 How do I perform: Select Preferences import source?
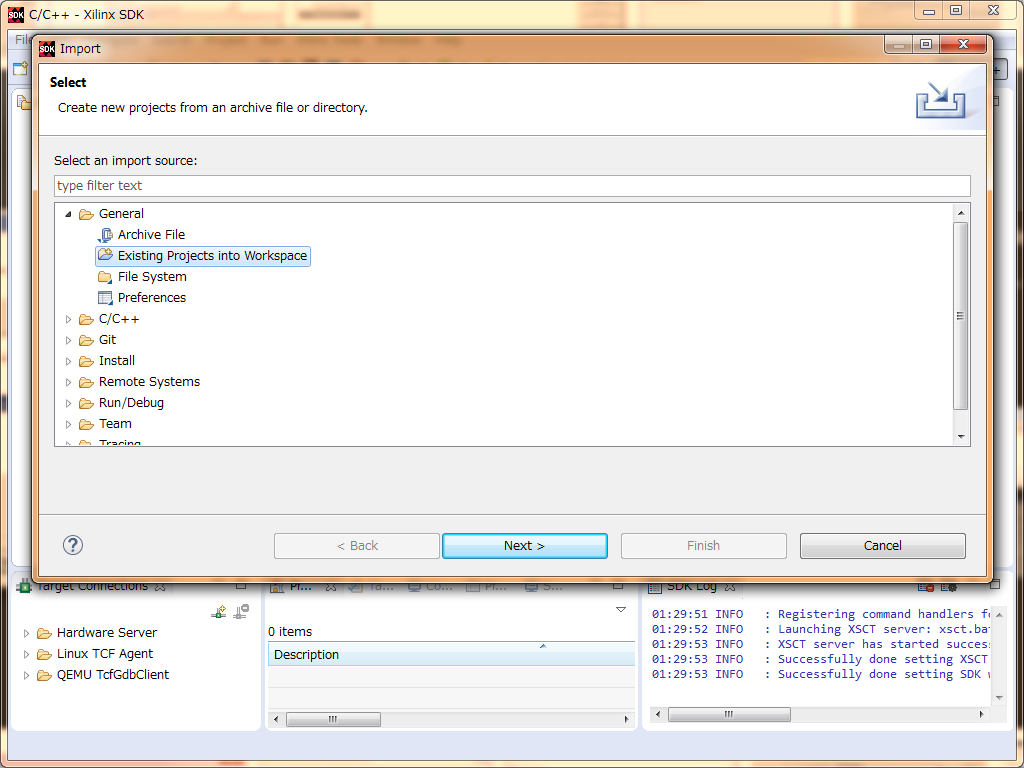click(x=152, y=297)
